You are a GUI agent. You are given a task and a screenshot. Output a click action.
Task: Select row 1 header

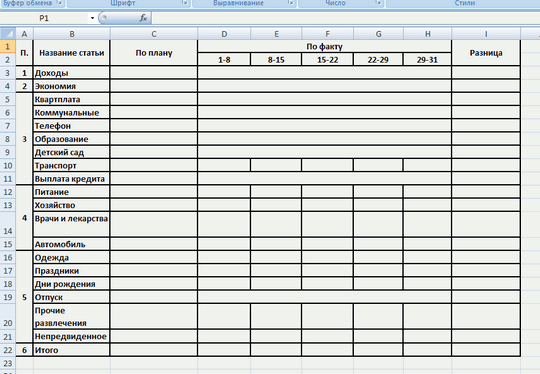coord(8,46)
